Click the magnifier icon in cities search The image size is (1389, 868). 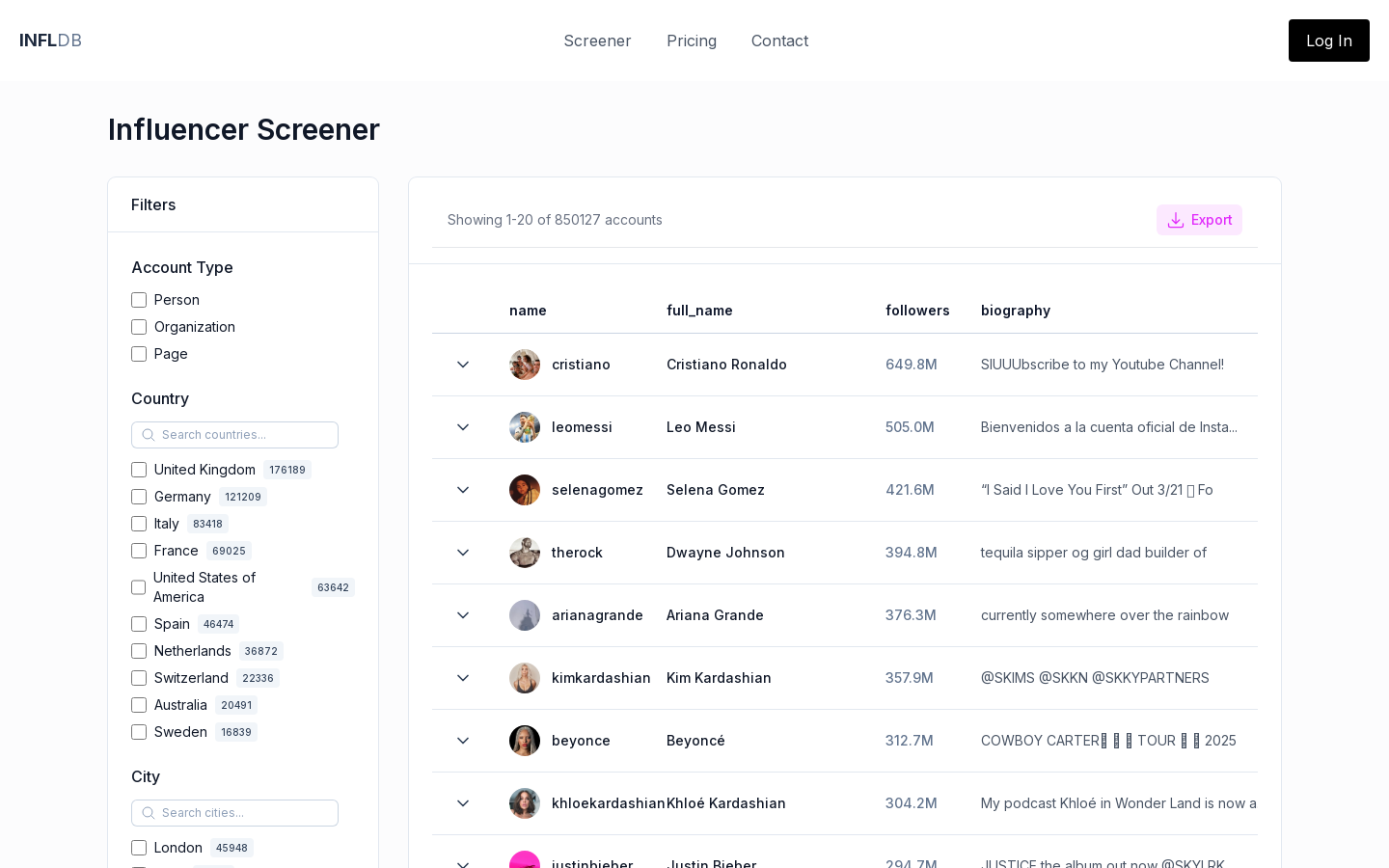(x=149, y=813)
